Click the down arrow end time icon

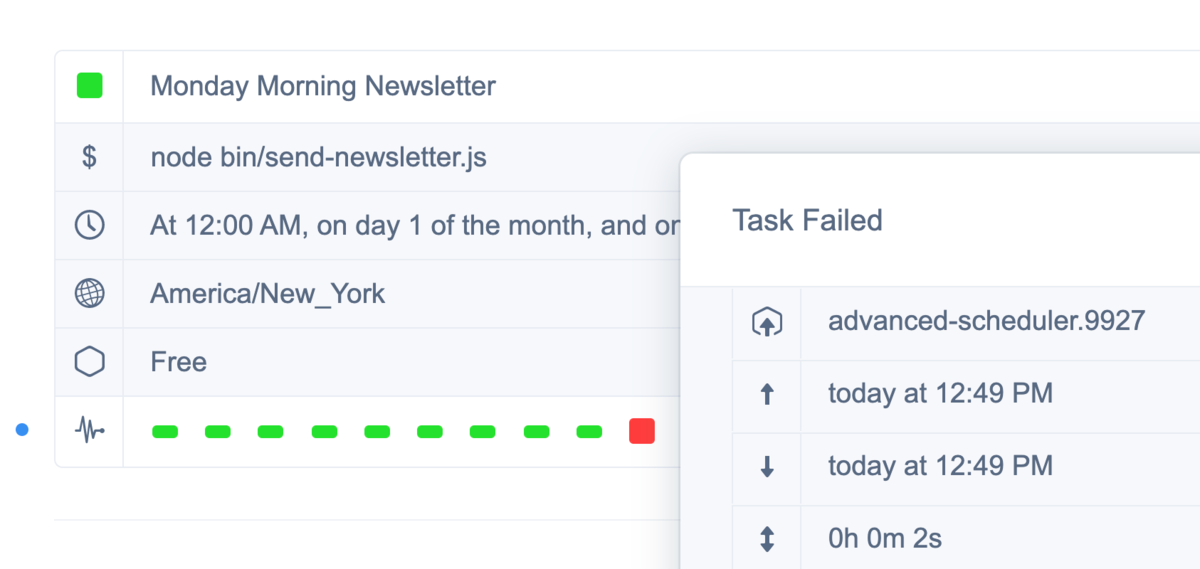[x=767, y=466]
